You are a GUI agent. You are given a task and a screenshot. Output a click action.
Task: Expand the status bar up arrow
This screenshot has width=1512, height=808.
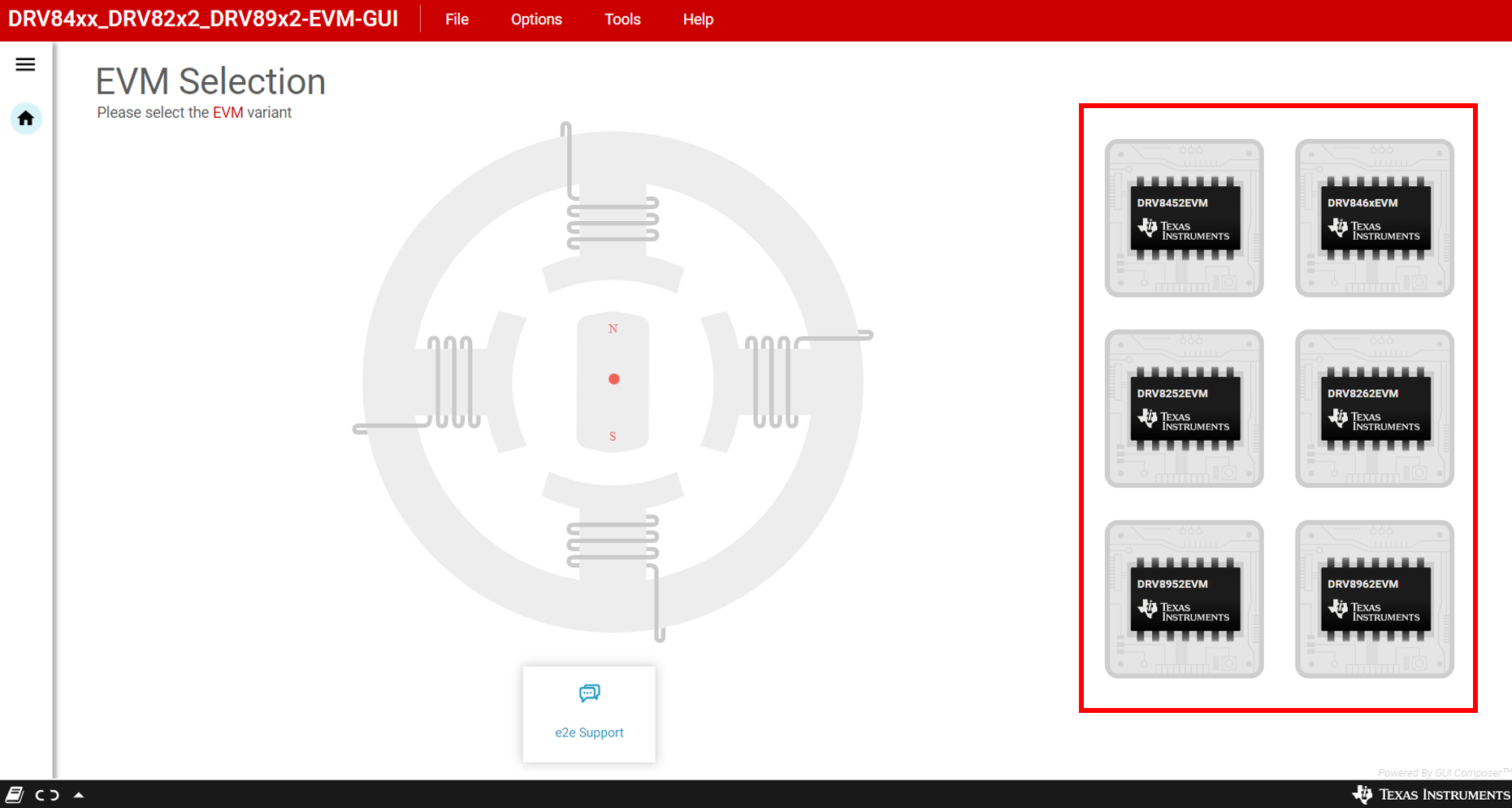79,795
